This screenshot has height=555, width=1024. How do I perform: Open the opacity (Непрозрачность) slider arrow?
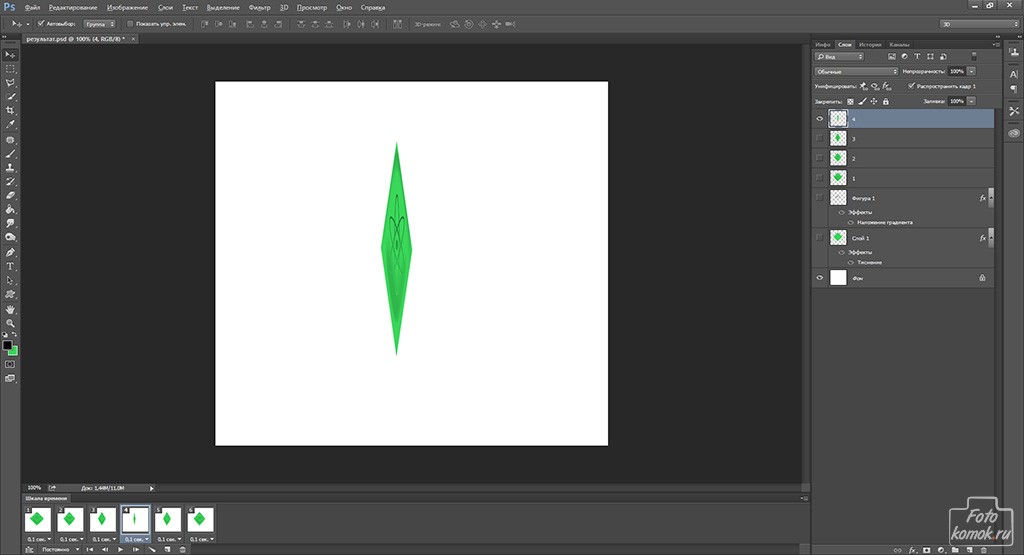coord(972,71)
